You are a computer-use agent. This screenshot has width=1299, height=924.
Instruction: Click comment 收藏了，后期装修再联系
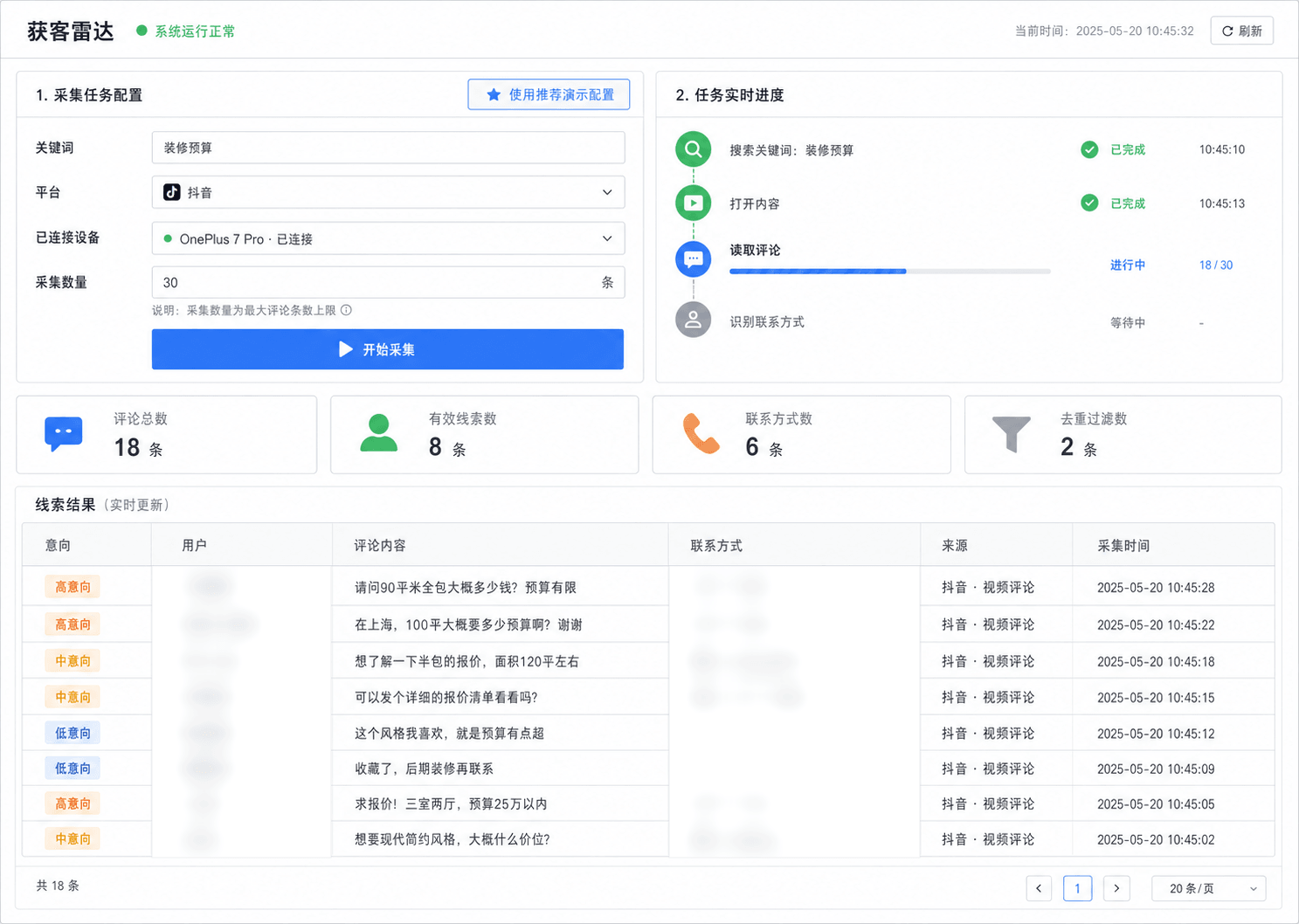click(x=424, y=769)
